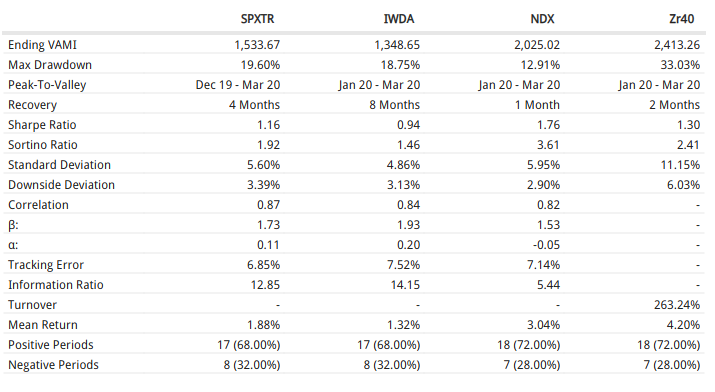Select the SPXTR recovery cell 4 Months
The height and width of the screenshot is (392, 715).
(254, 105)
